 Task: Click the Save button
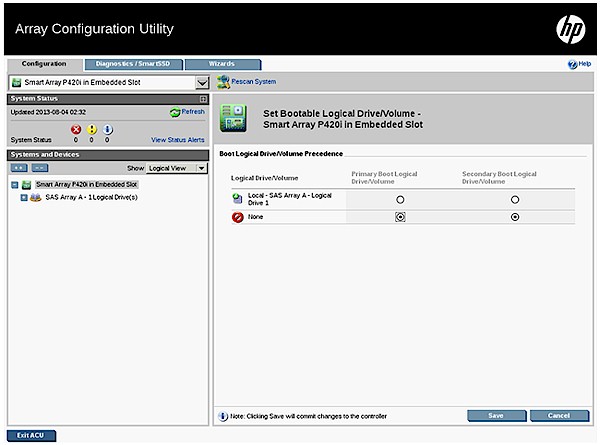(x=497, y=415)
